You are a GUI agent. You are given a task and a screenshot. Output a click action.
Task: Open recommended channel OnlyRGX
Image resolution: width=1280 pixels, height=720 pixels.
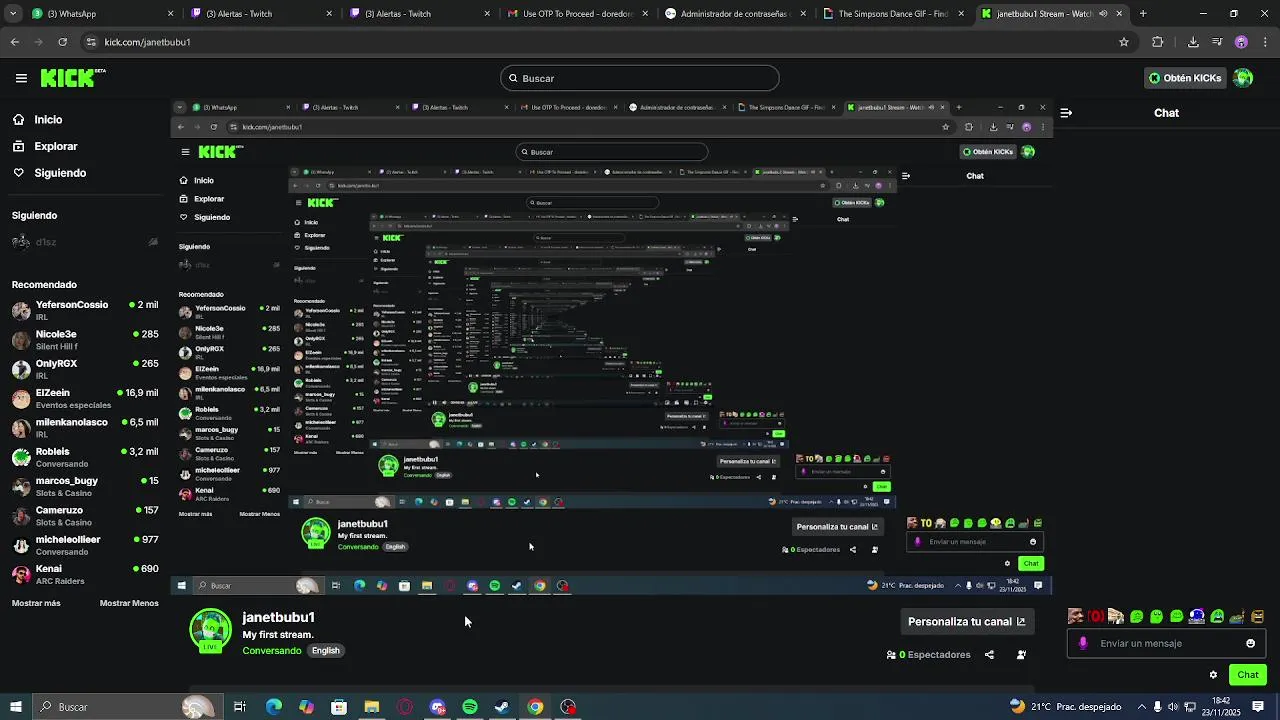pyautogui.click(x=85, y=369)
